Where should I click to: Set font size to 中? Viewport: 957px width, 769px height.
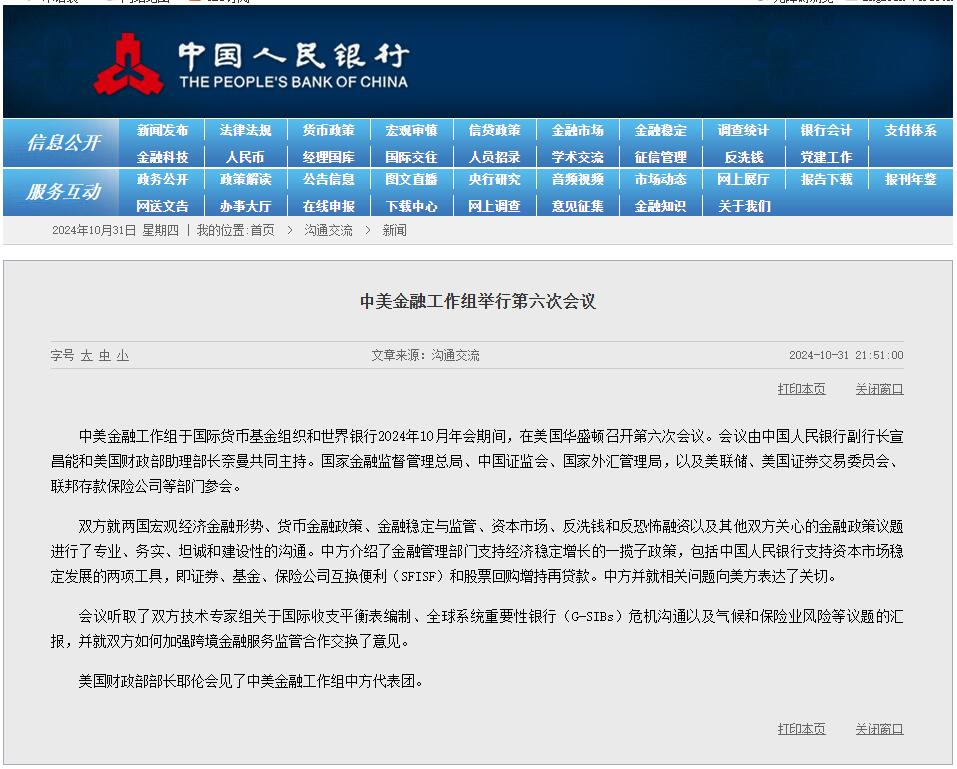click(x=104, y=355)
